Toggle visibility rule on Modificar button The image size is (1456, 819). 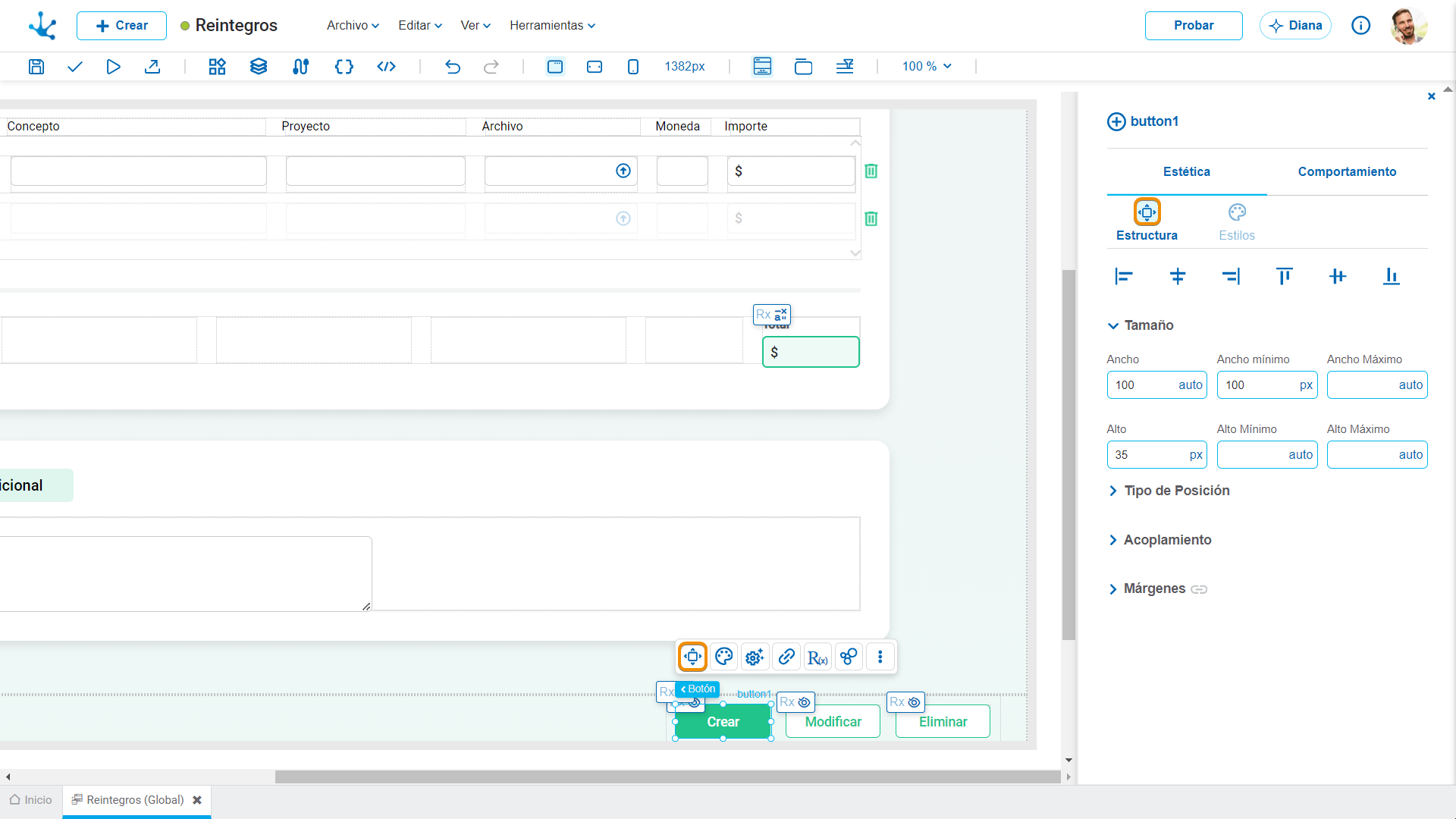(796, 702)
